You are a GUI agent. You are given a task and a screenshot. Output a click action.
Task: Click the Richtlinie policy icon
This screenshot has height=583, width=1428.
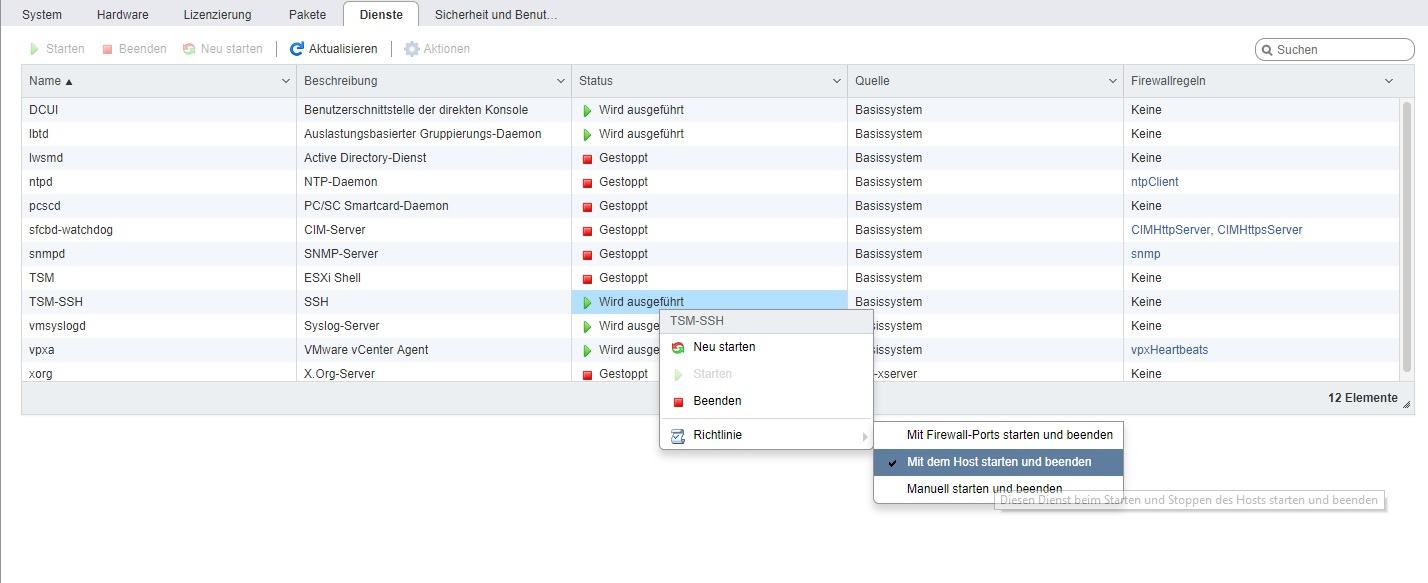[x=678, y=435]
